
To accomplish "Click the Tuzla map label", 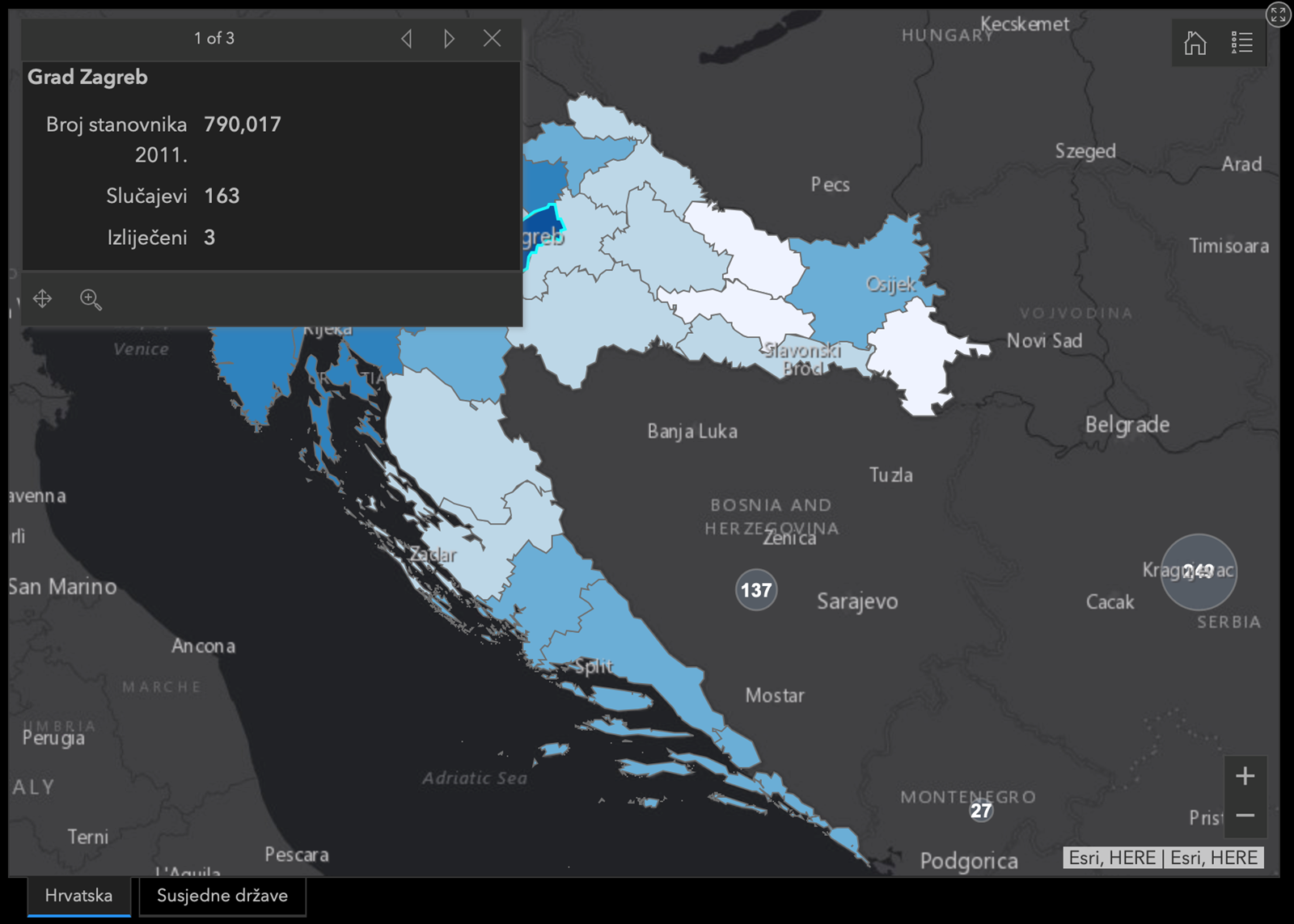I will coord(890,475).
